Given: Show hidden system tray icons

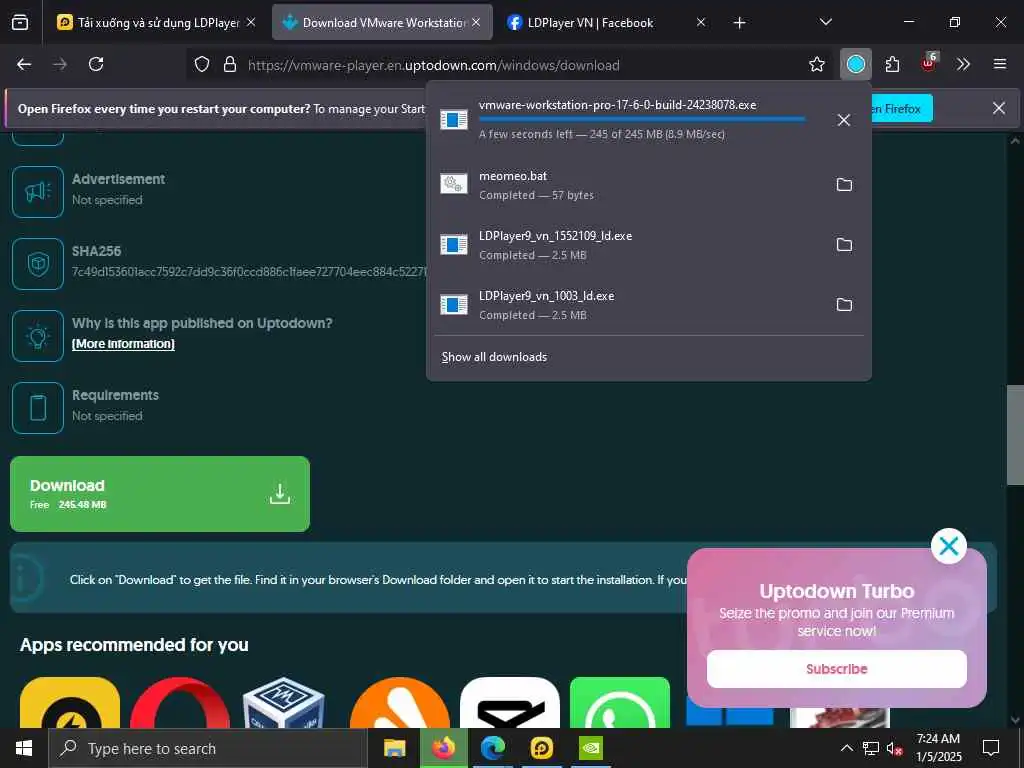Looking at the screenshot, I should coord(846,748).
